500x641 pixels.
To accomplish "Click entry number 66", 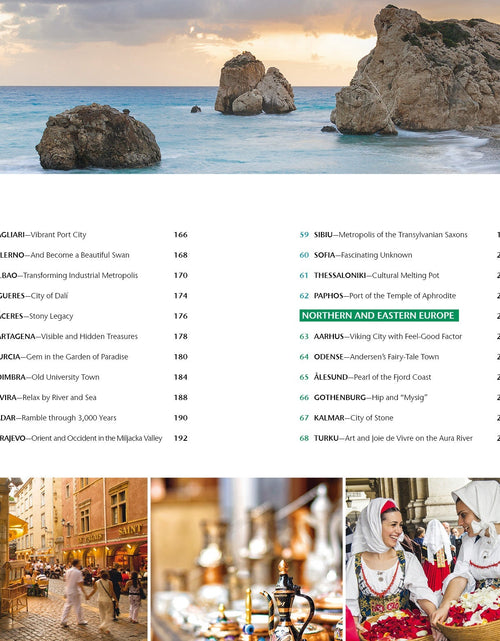I will [304, 397].
